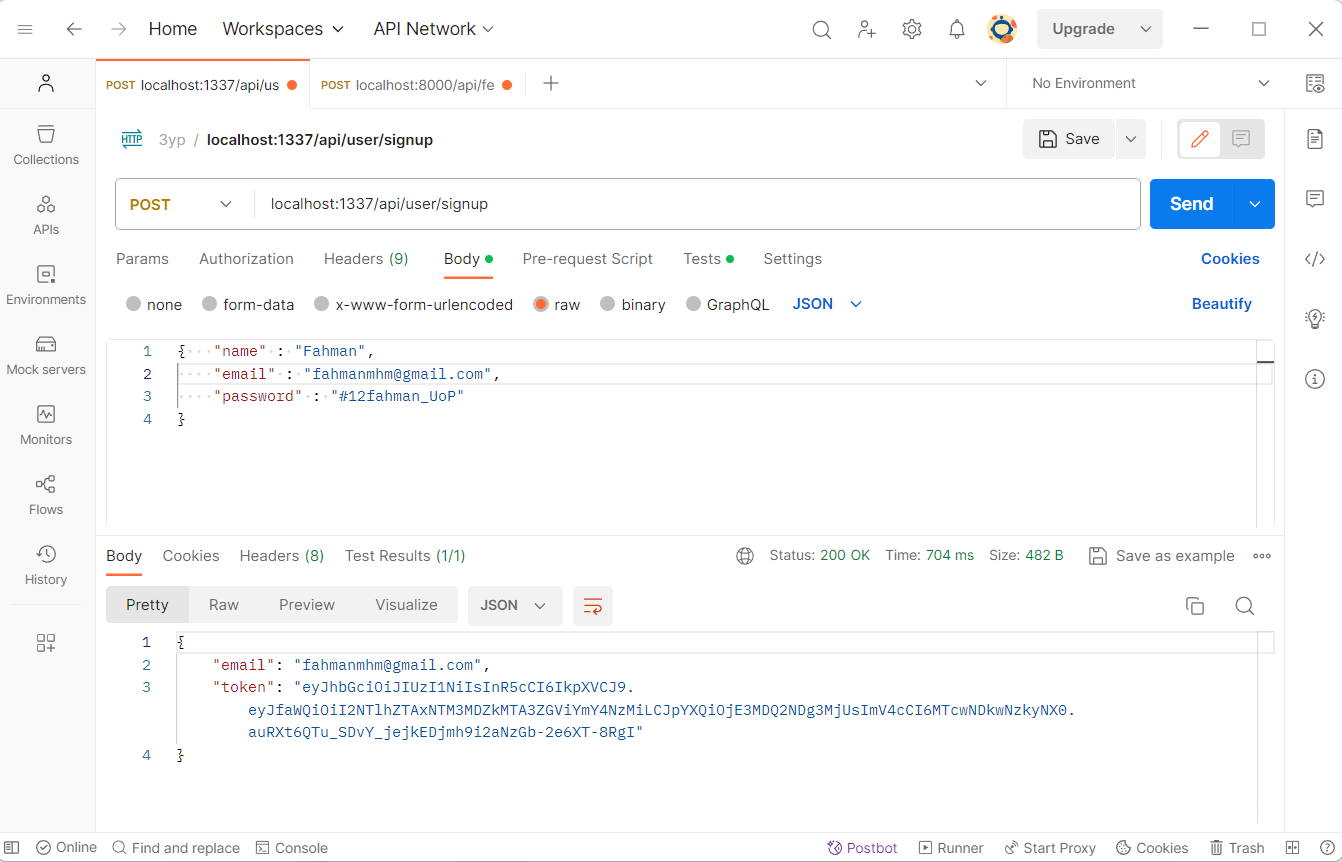The width and height of the screenshot is (1342, 862).
Task: Open the related requests lightbulb icon
Action: 1315,319
